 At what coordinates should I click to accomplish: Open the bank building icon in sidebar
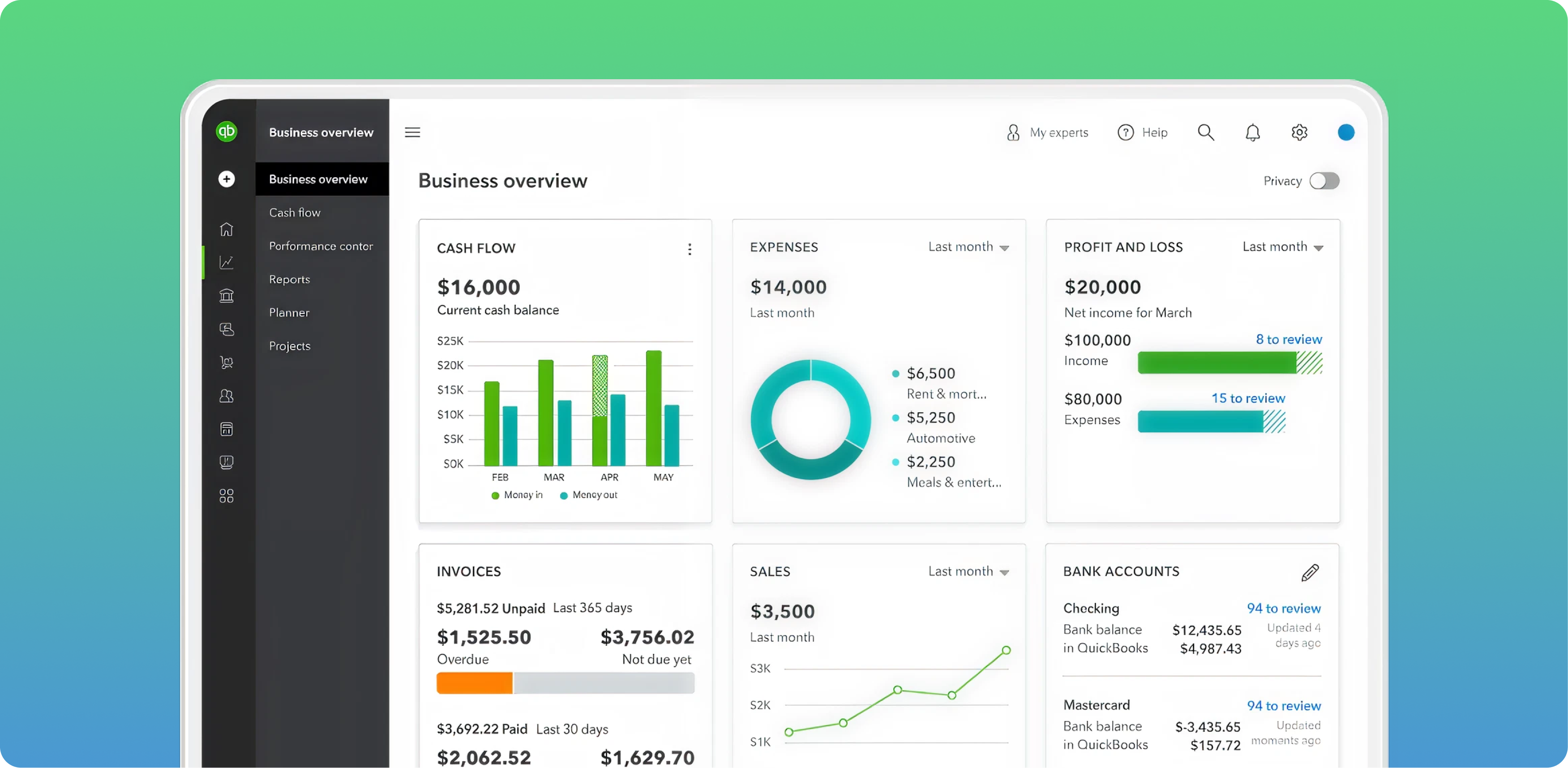point(227,296)
